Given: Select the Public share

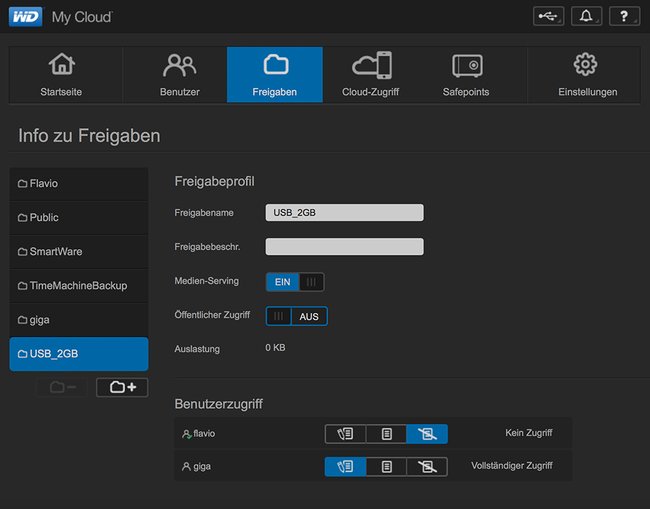Looking at the screenshot, I should click(x=79, y=218).
